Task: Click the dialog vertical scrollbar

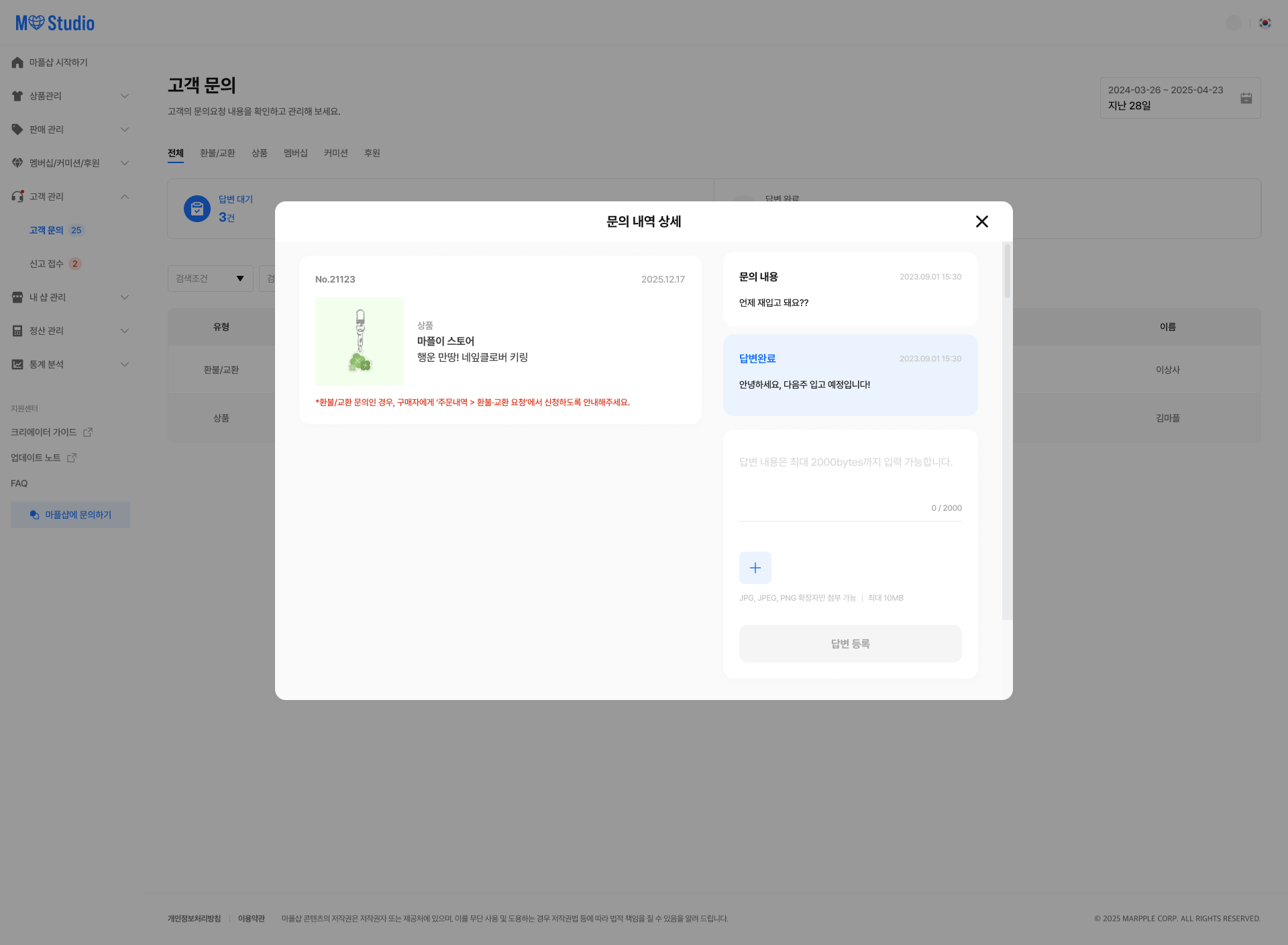Action: click(1006, 272)
